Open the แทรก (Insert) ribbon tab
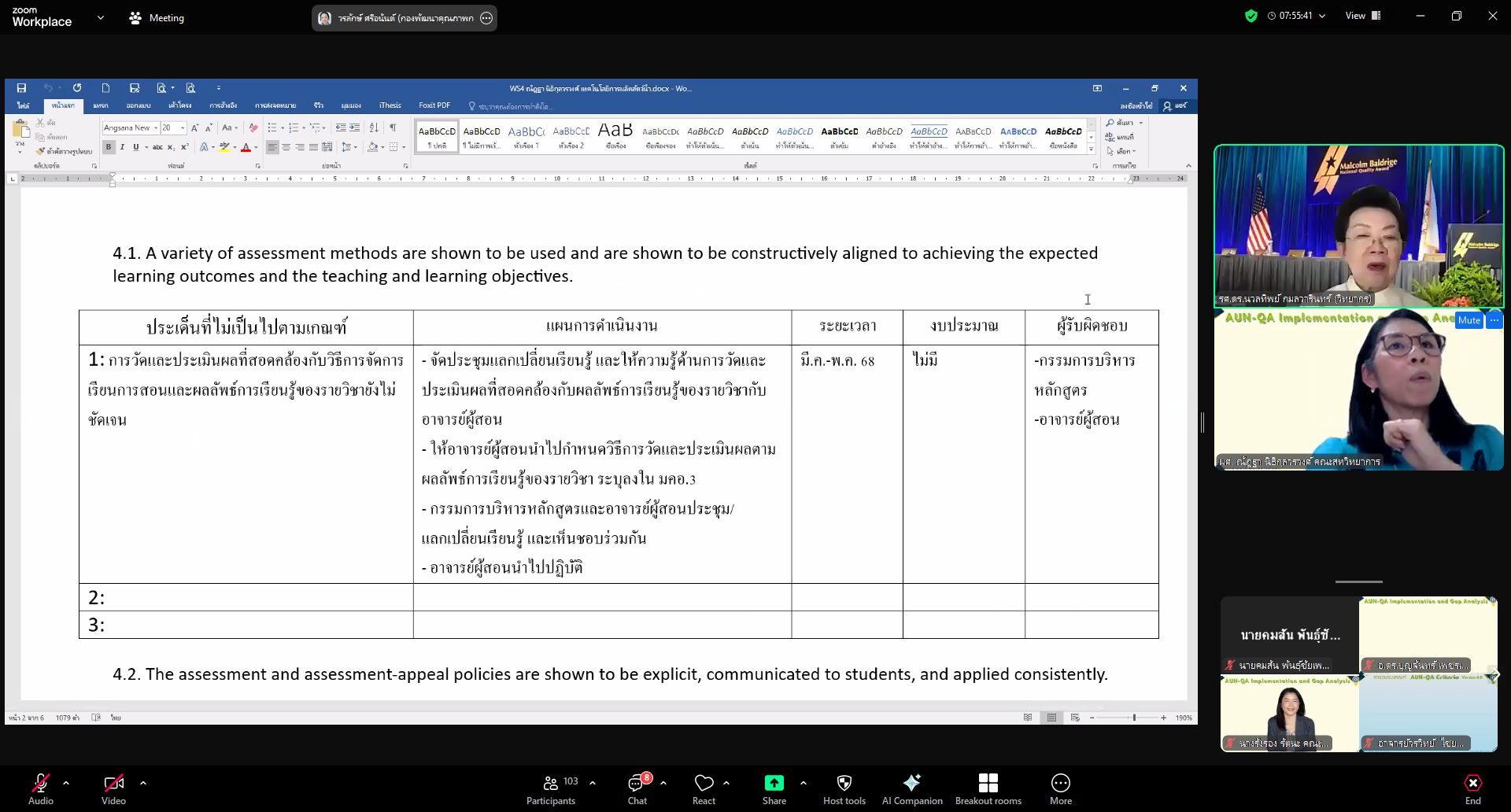Image resolution: width=1511 pixels, height=812 pixels. pyautogui.click(x=101, y=105)
